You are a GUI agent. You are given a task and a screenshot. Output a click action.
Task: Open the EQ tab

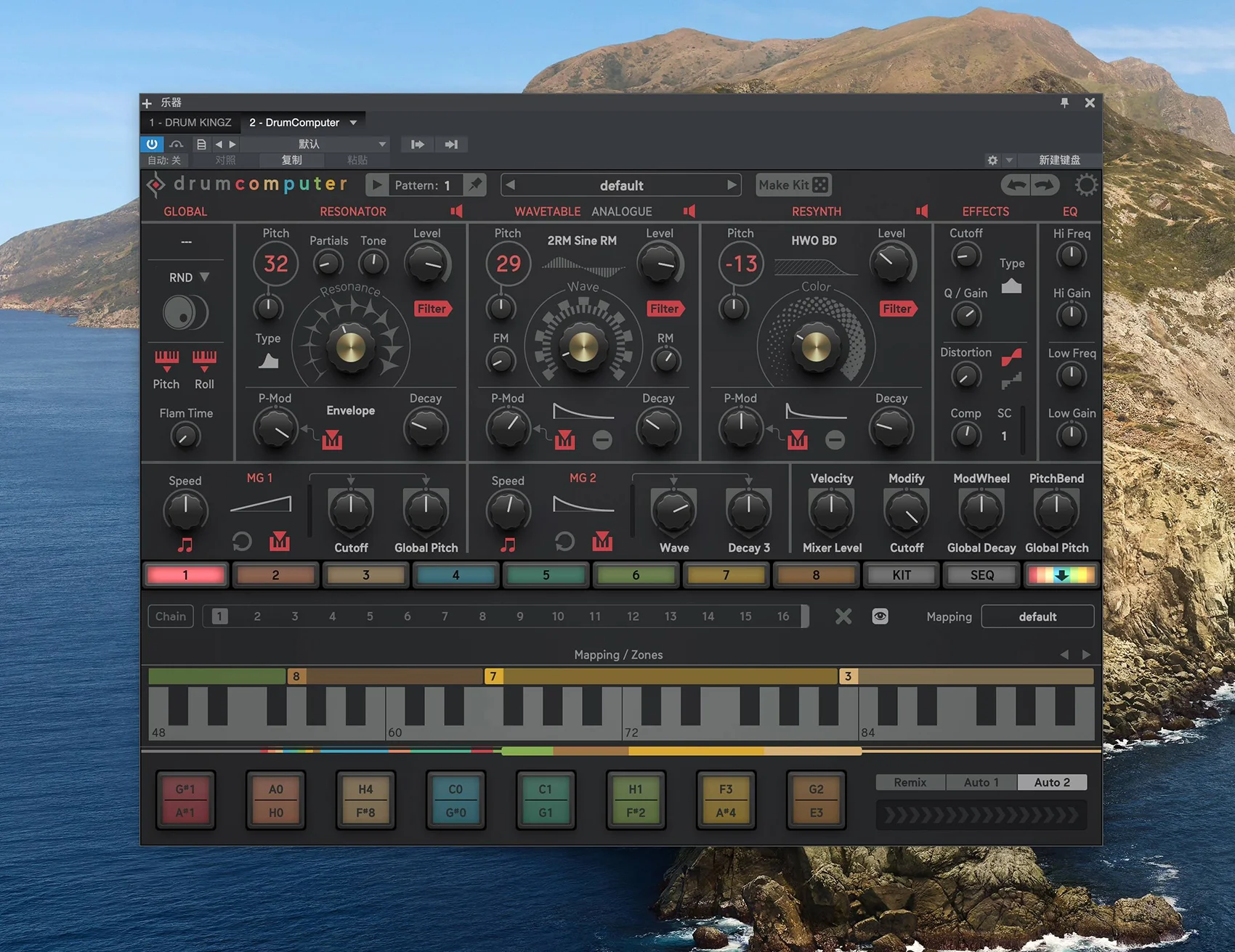(1070, 211)
